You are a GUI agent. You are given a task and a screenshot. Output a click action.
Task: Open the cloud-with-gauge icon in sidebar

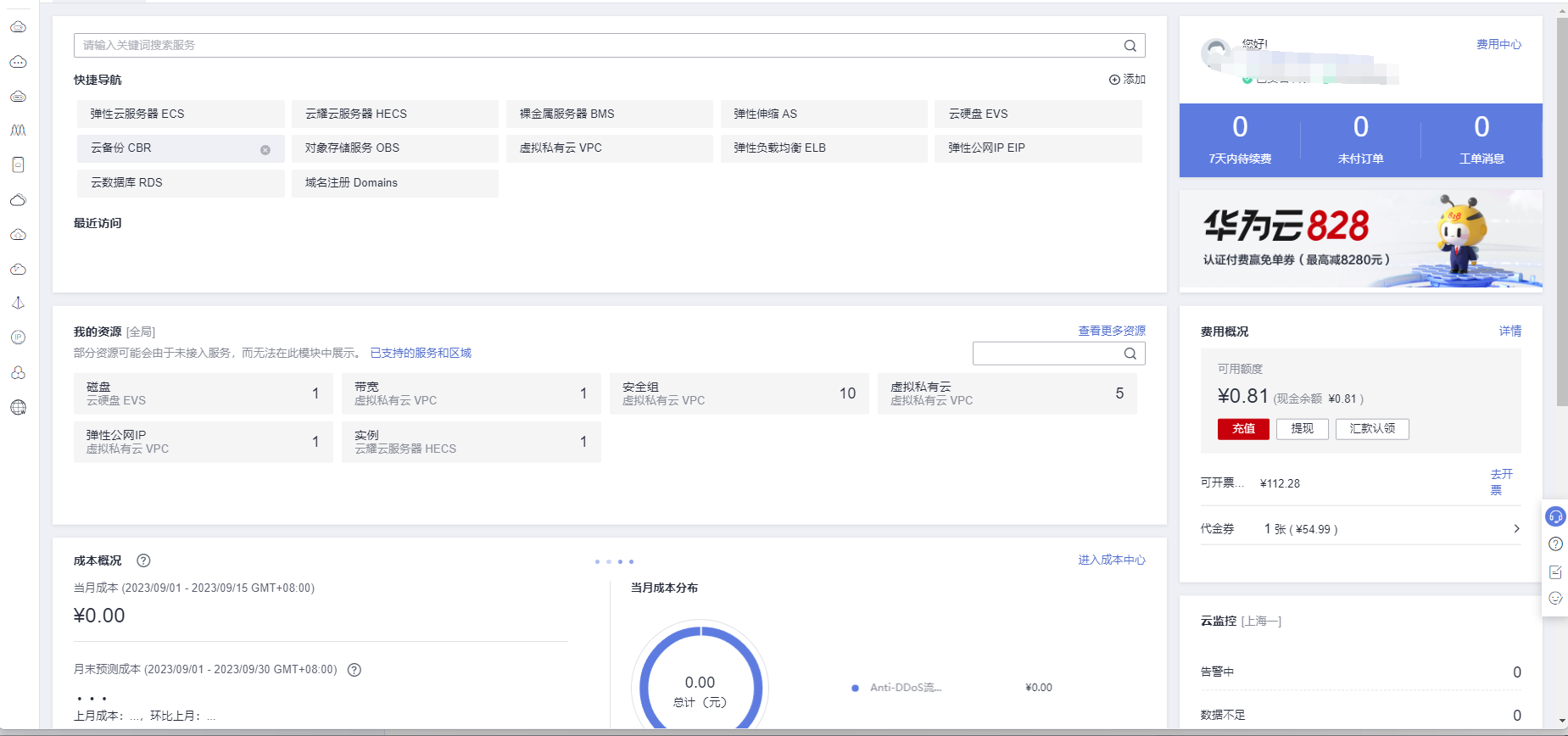[18, 270]
